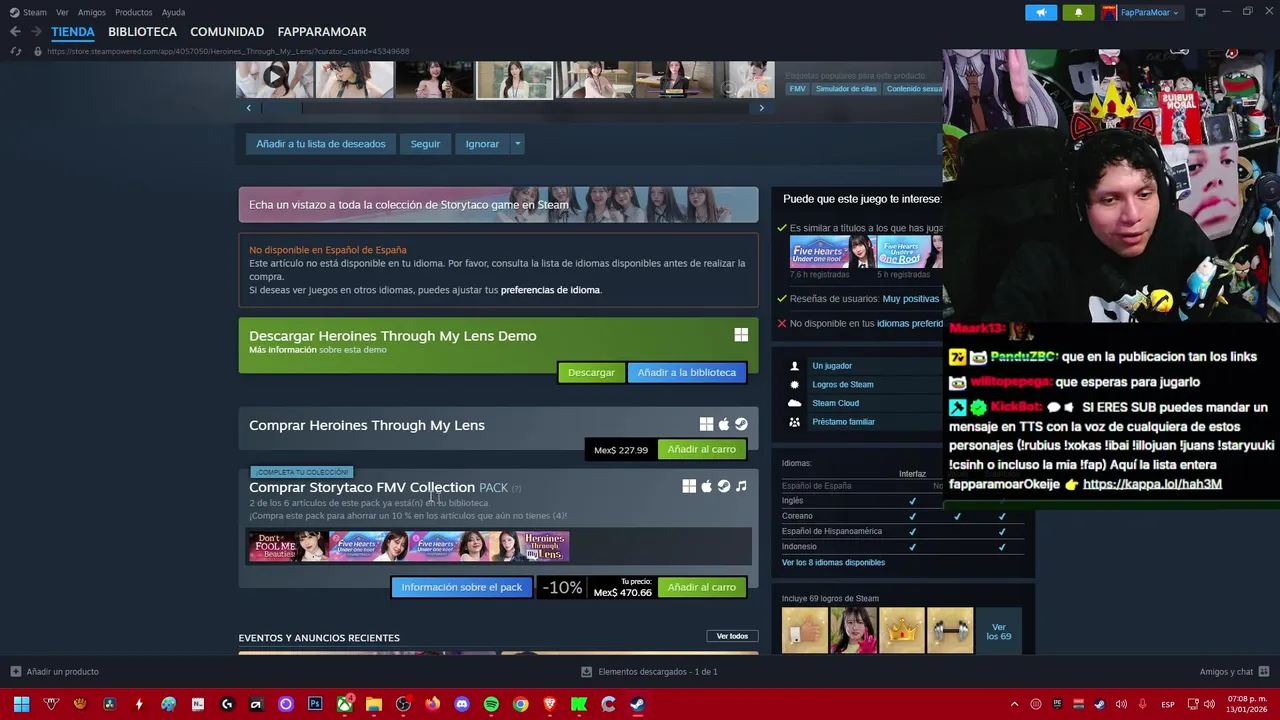Add Heroines Through My Lens to cart

tap(701, 450)
